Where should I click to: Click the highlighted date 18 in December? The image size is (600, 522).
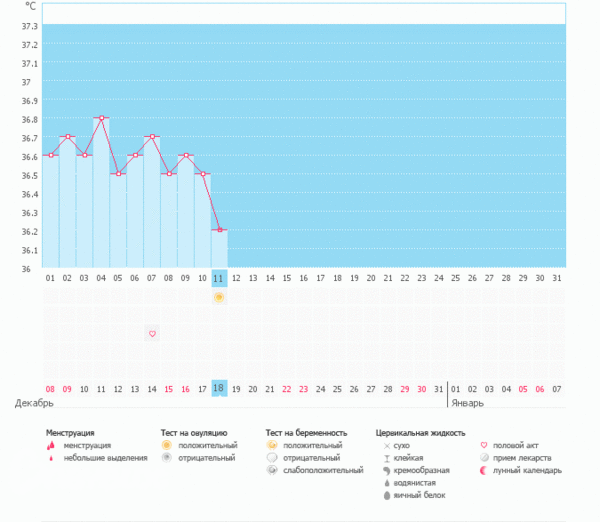tap(219, 388)
